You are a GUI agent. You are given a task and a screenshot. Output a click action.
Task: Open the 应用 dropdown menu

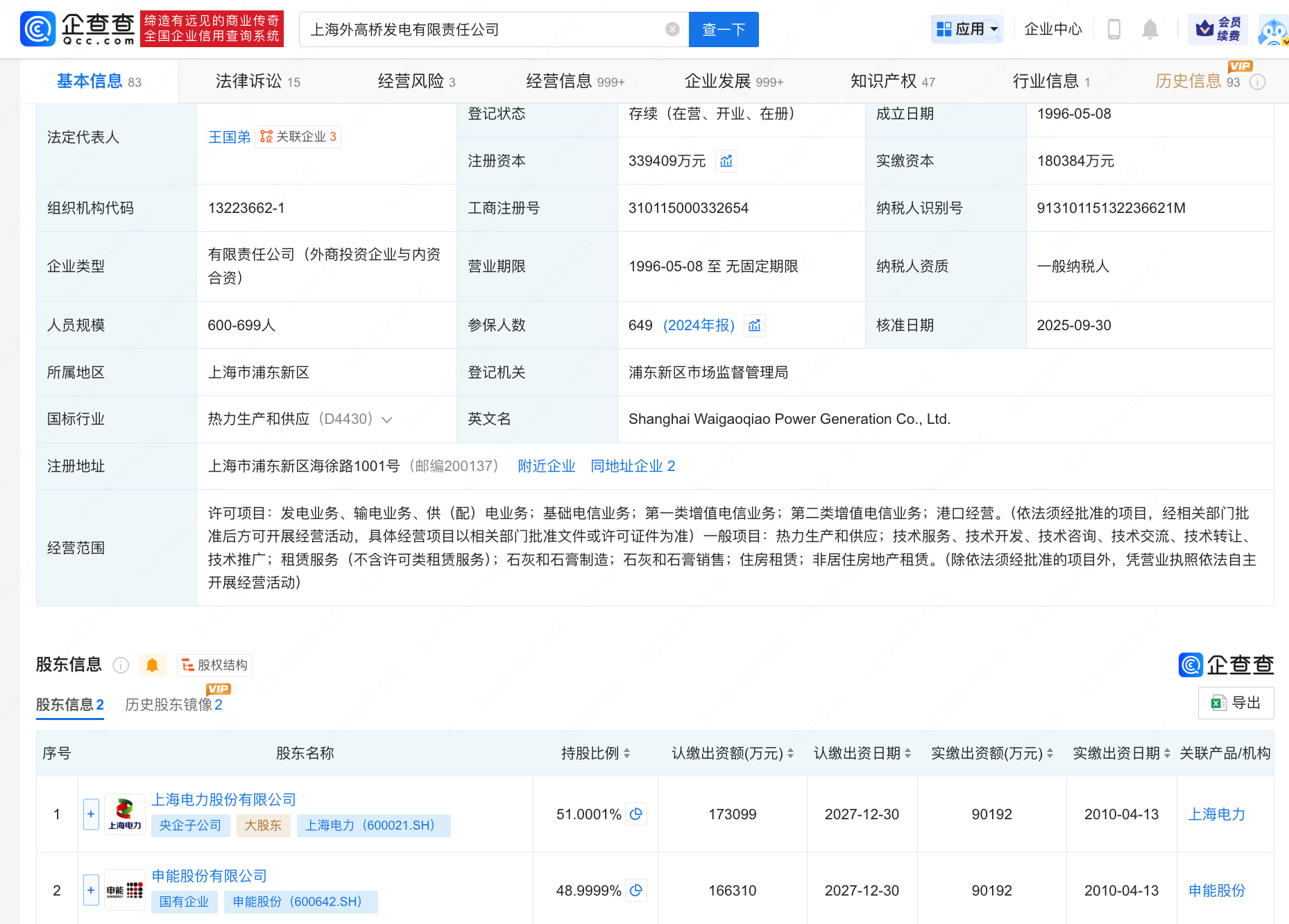pyautogui.click(x=967, y=29)
